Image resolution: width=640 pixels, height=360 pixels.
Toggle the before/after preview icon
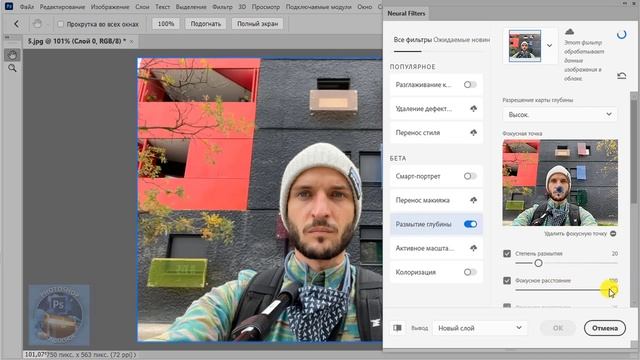pyautogui.click(x=397, y=328)
